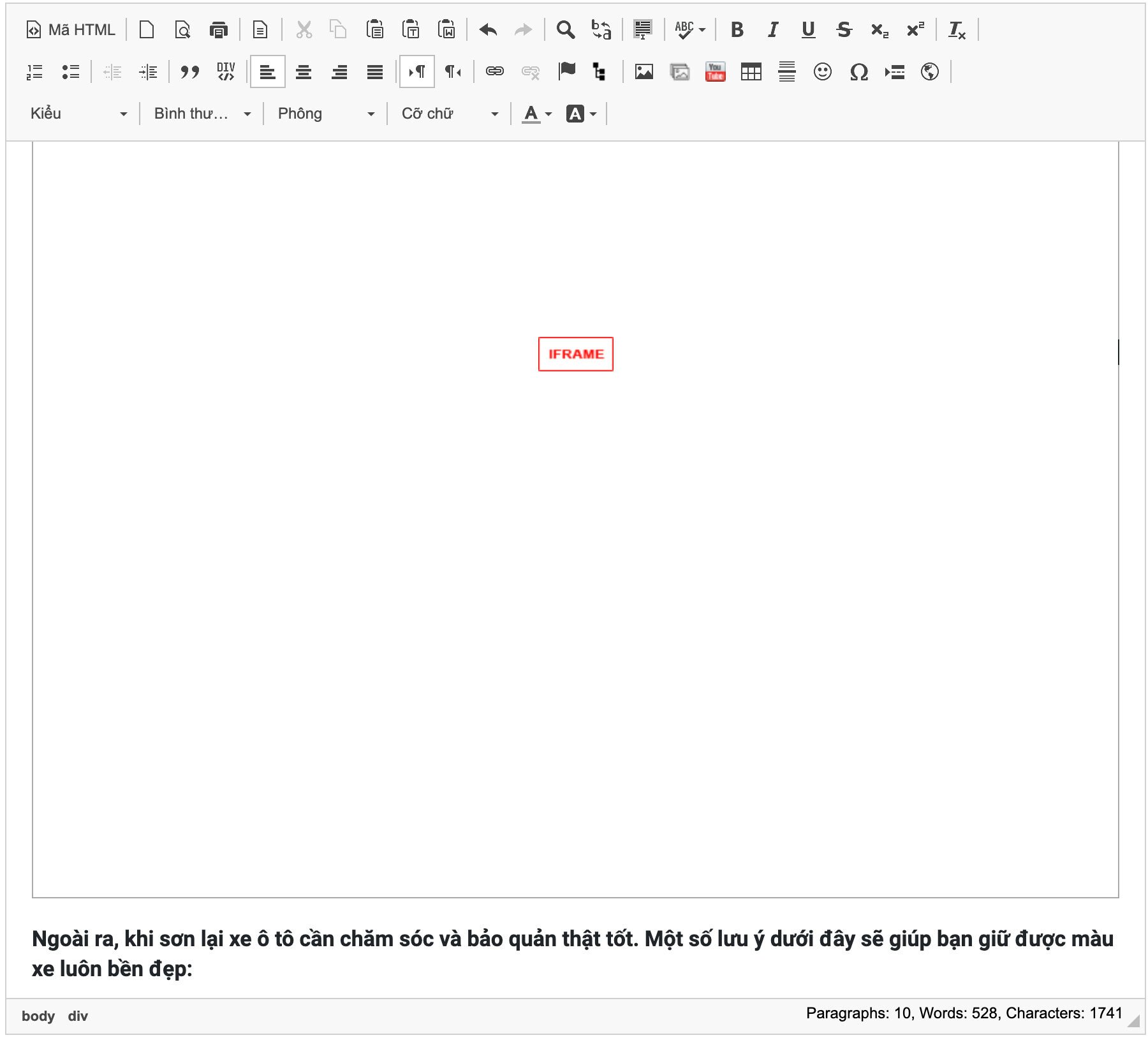This screenshot has height=1040, width=1148.
Task: Insert an image into the content
Action: click(x=644, y=72)
